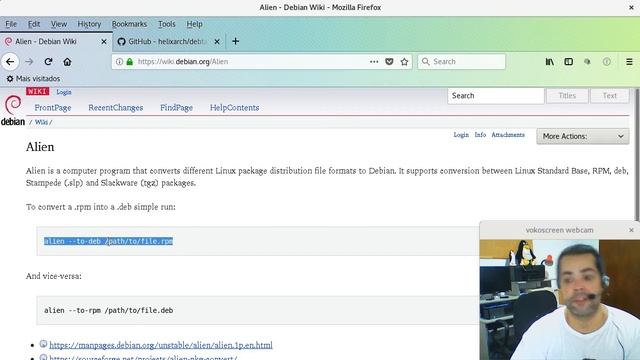Click the Firefox toolbar Search field
The height and width of the screenshot is (360, 640).
(x=462, y=62)
